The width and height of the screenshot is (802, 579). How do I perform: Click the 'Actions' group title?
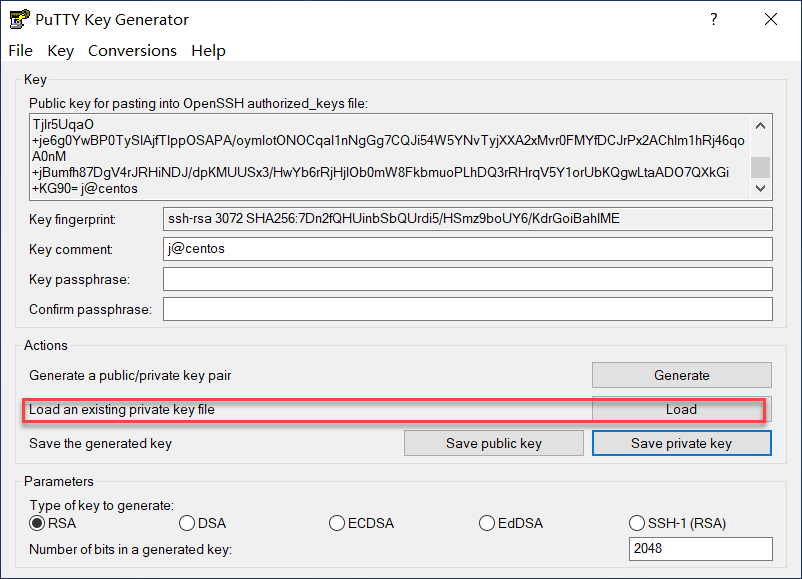(x=46, y=345)
